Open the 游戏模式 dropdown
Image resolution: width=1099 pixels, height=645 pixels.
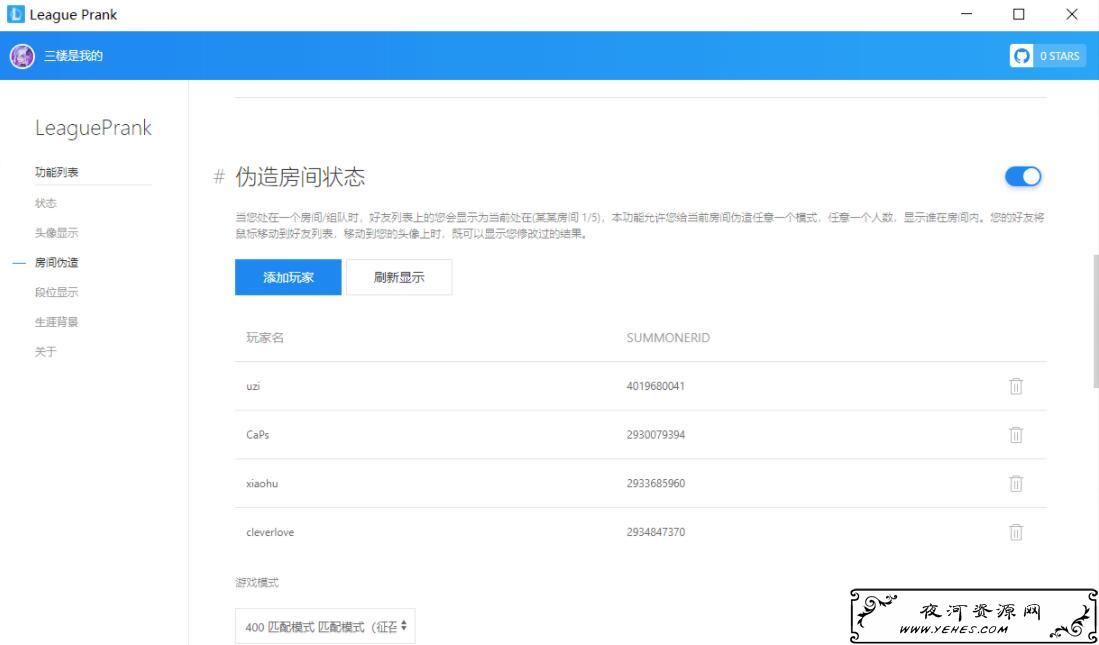point(325,626)
